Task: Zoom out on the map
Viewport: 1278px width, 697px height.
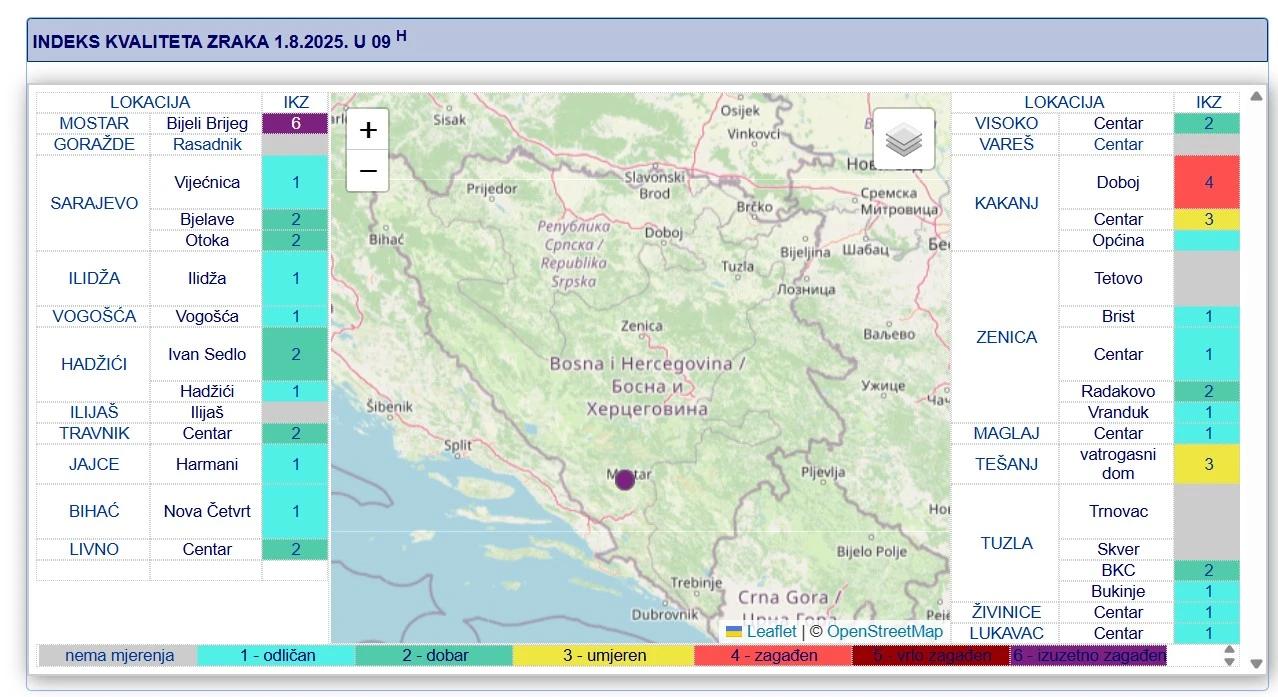Action: [367, 171]
